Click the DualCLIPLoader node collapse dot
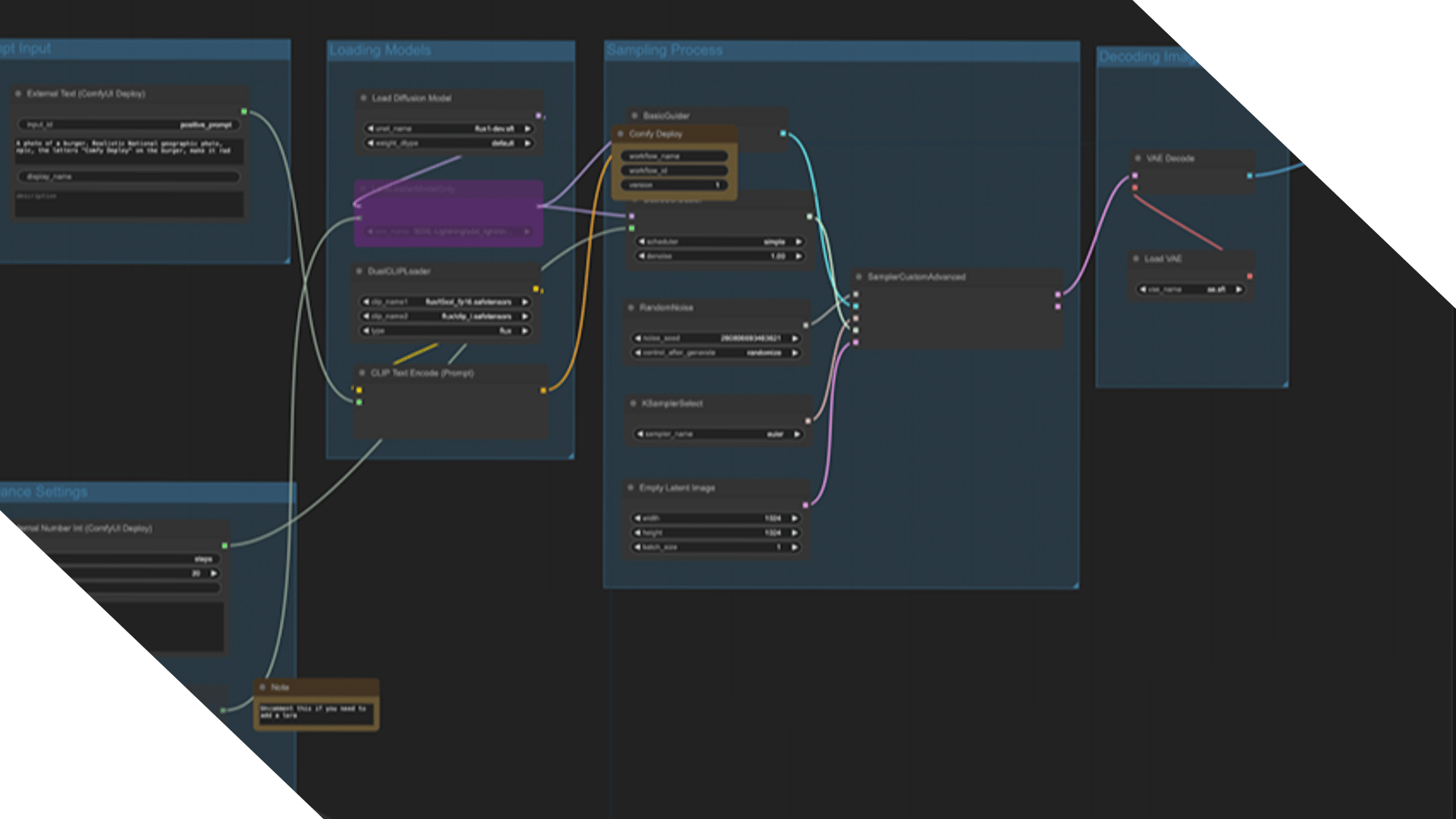This screenshot has width=1456, height=819. pyautogui.click(x=360, y=271)
